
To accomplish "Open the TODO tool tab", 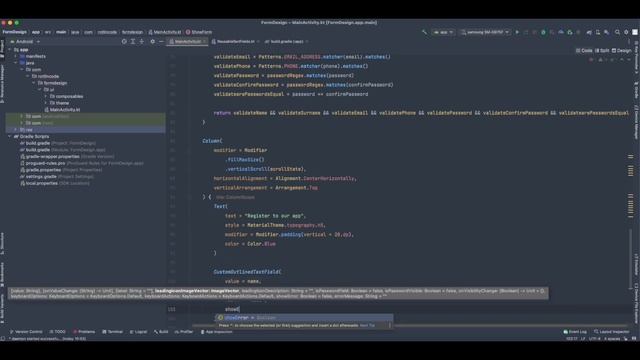I will click(x=57, y=332).
